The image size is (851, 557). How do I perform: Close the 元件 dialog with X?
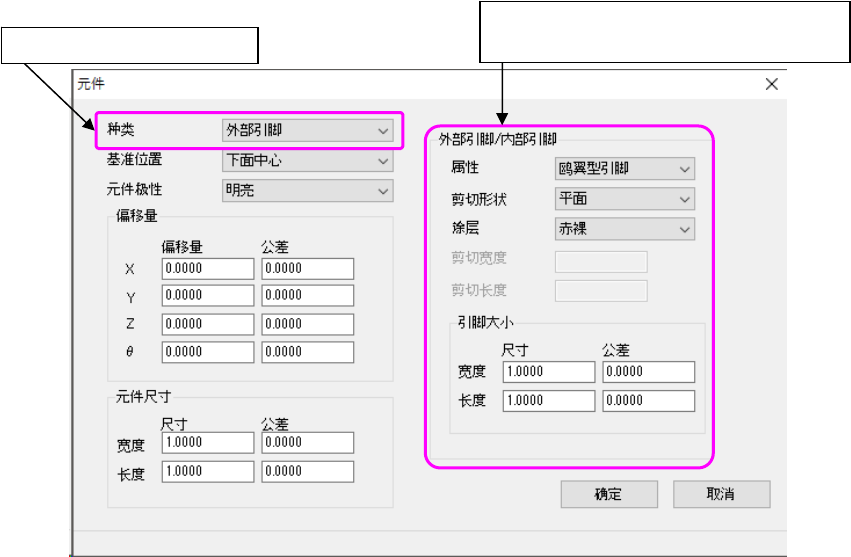click(x=772, y=84)
